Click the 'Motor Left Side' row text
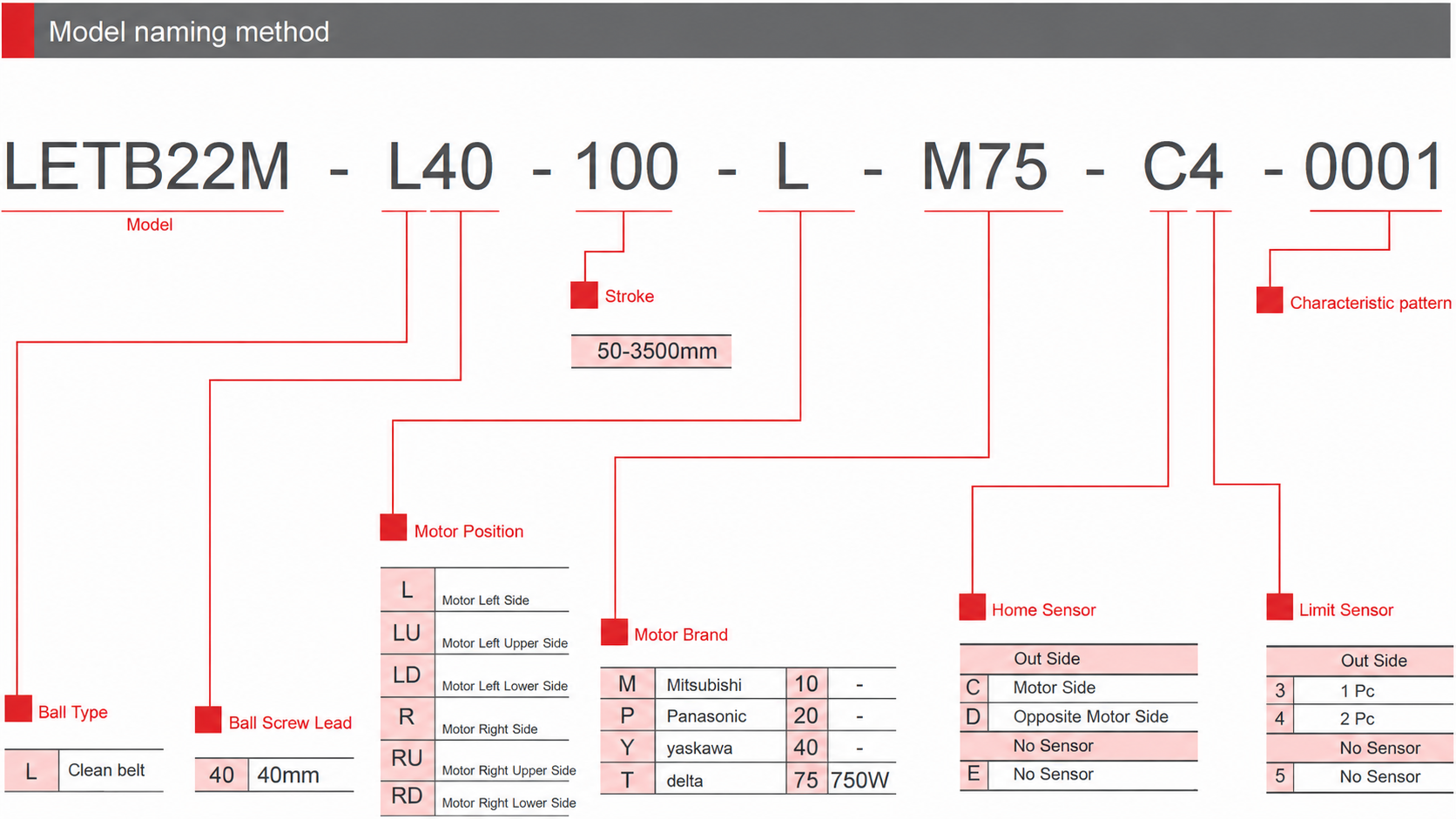This screenshot has height=819, width=1456. pyautogui.click(x=485, y=601)
